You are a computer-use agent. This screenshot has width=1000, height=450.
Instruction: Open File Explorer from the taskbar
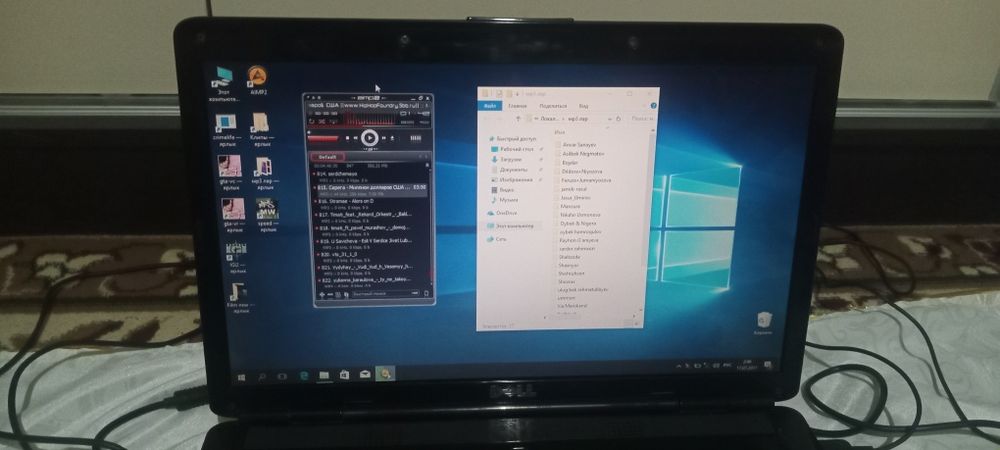tap(324, 375)
